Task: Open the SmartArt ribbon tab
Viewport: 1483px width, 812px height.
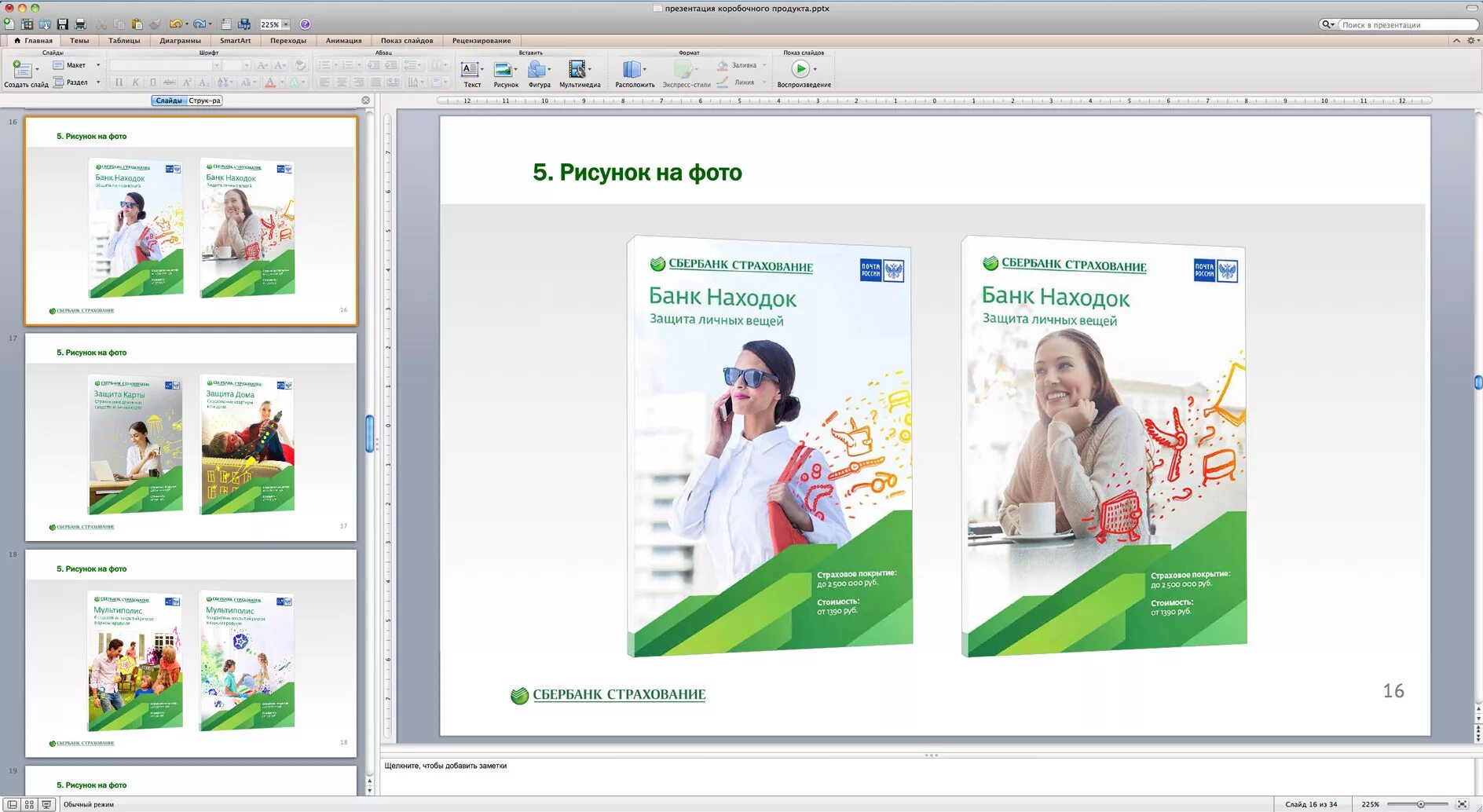Action: [x=235, y=40]
